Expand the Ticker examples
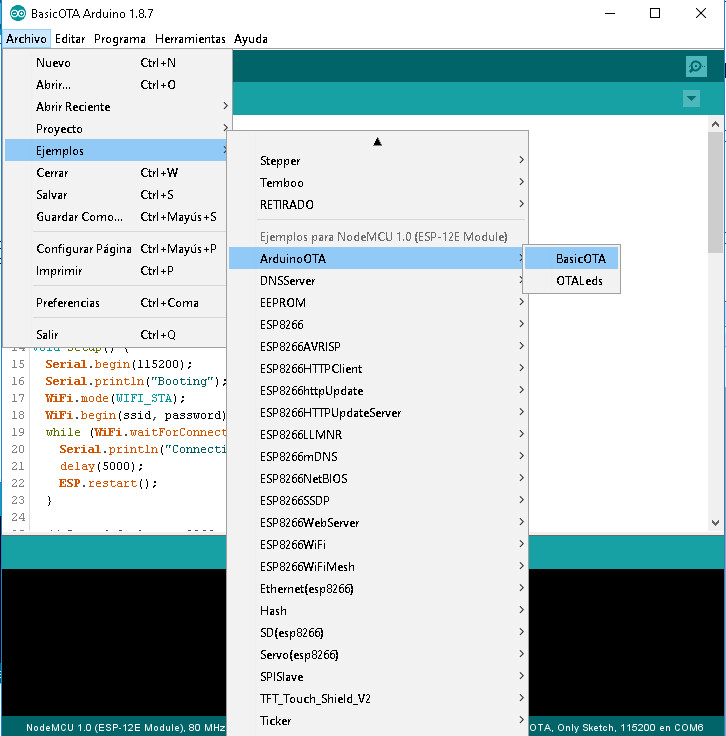This screenshot has height=736, width=726. pos(377,721)
